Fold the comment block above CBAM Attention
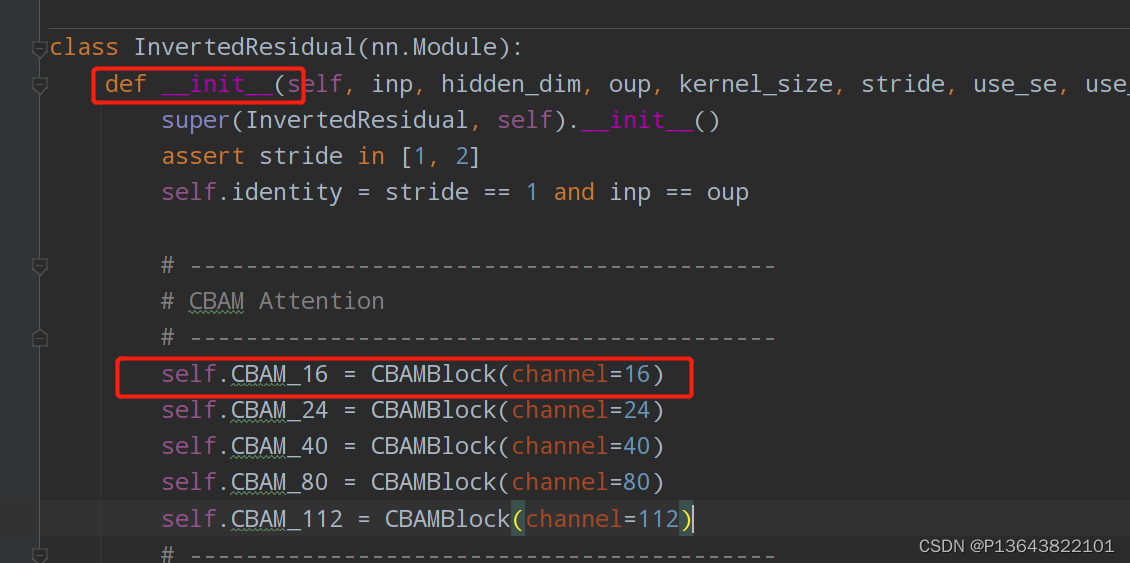Screen dimensions: 1130x563 point(40,266)
